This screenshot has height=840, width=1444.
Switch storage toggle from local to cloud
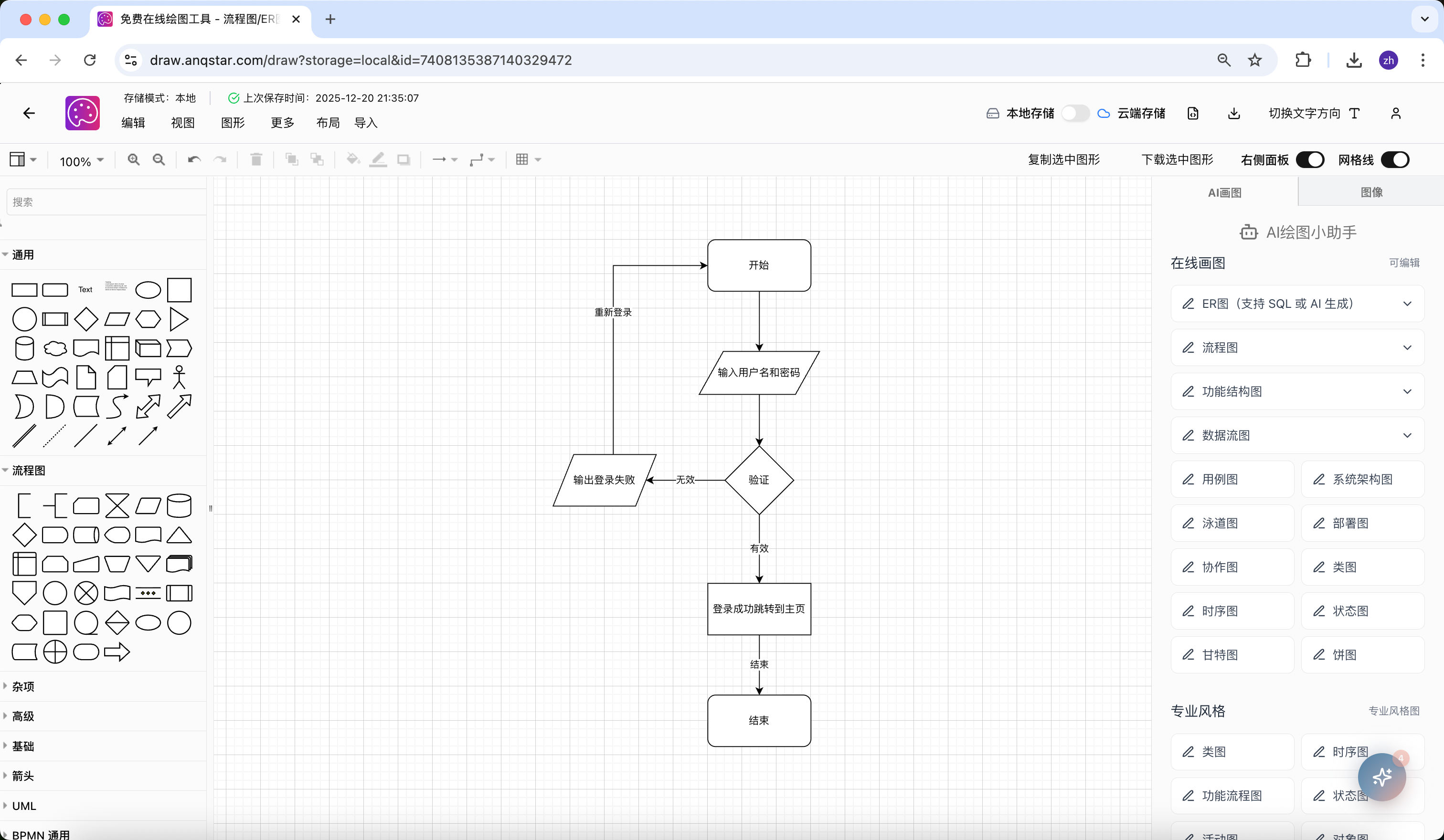(1075, 114)
